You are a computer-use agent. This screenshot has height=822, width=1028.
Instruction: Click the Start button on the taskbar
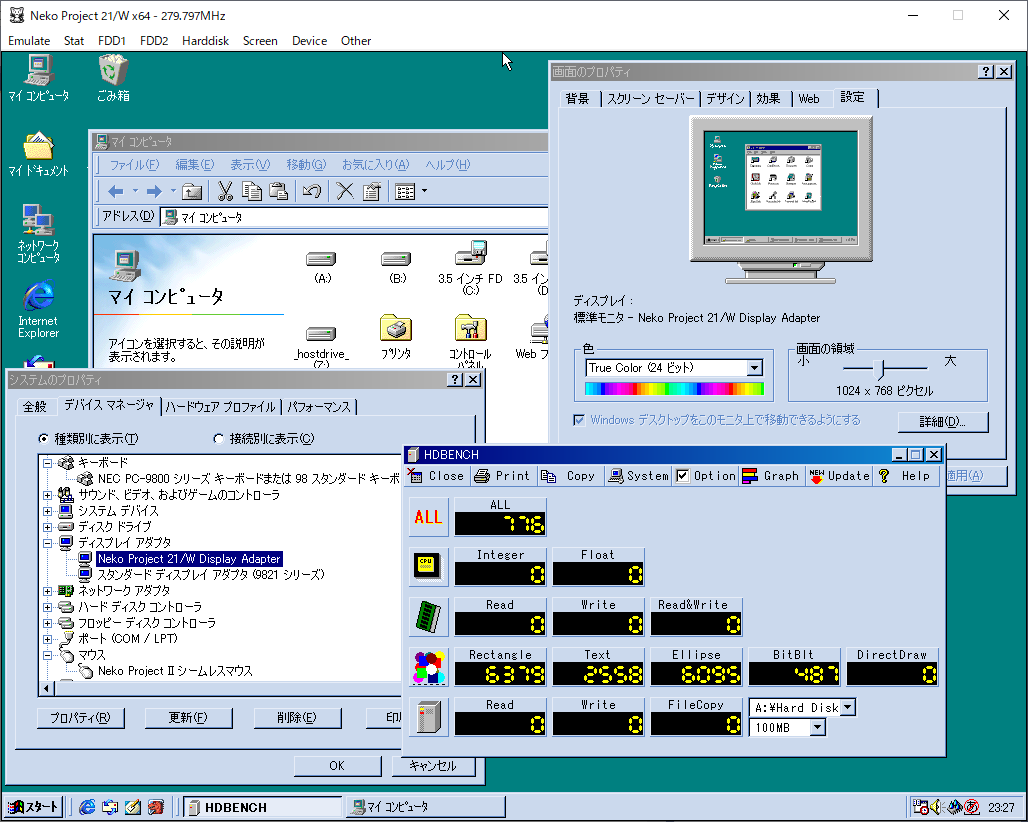click(33, 807)
